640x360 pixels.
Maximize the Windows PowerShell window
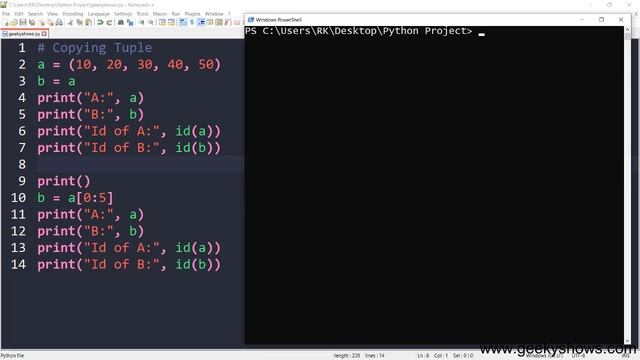601,20
